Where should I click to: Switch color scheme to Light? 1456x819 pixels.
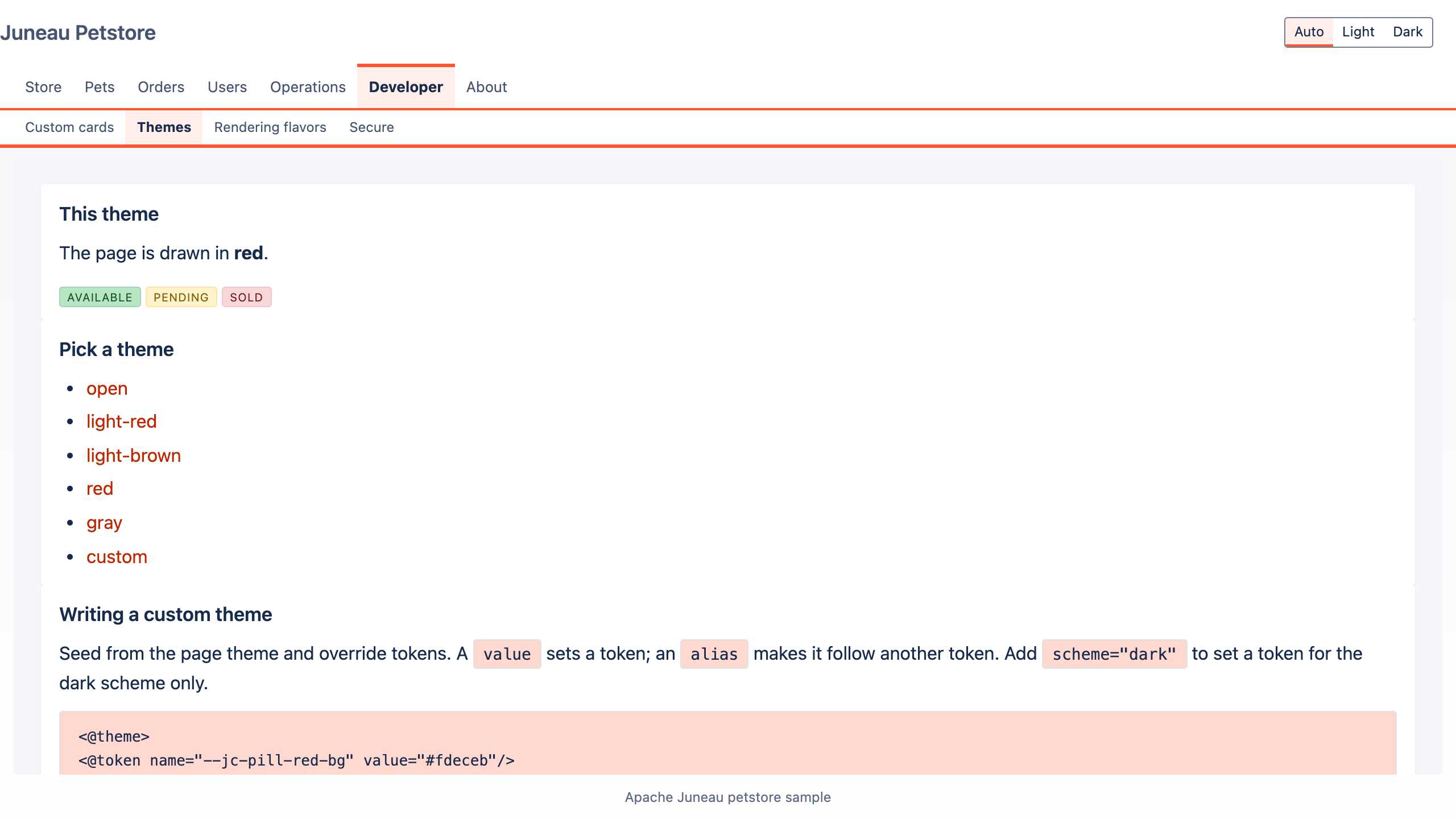tap(1358, 32)
